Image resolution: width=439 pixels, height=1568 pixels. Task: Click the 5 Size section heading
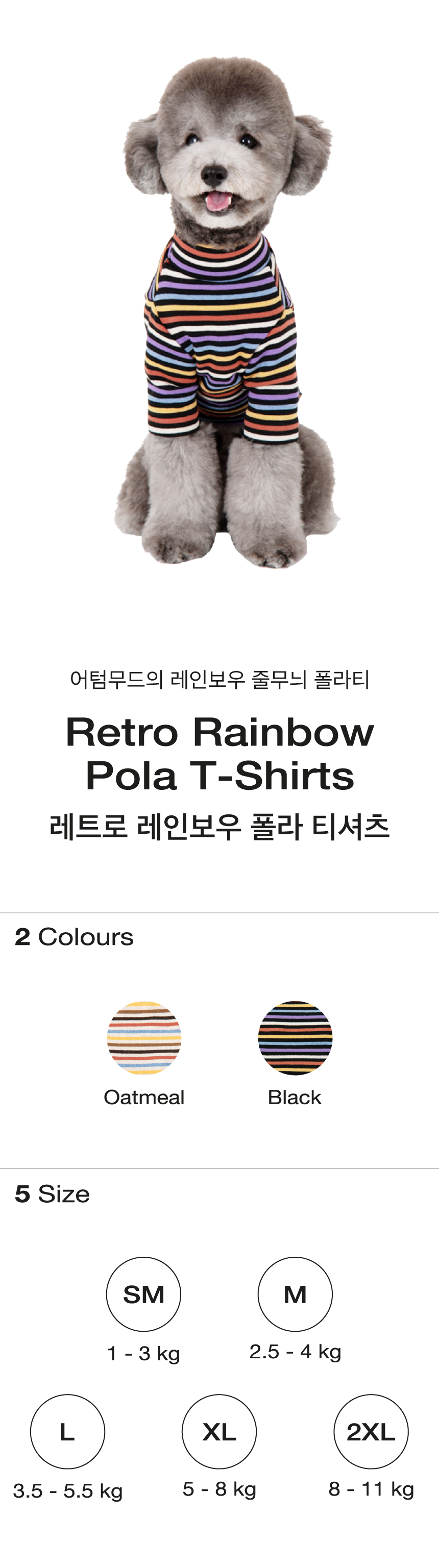tap(53, 1194)
